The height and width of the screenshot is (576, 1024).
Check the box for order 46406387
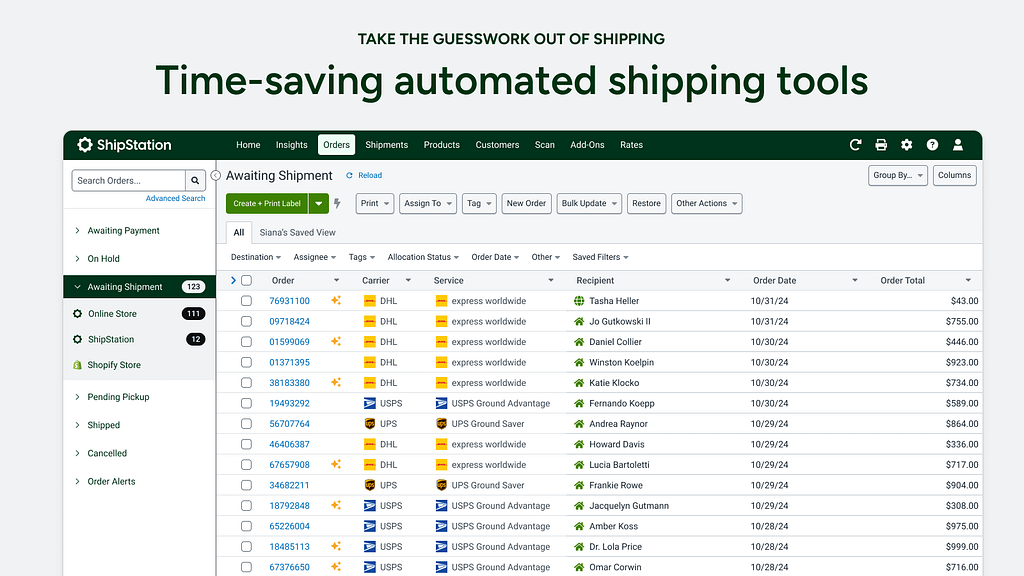pos(246,444)
